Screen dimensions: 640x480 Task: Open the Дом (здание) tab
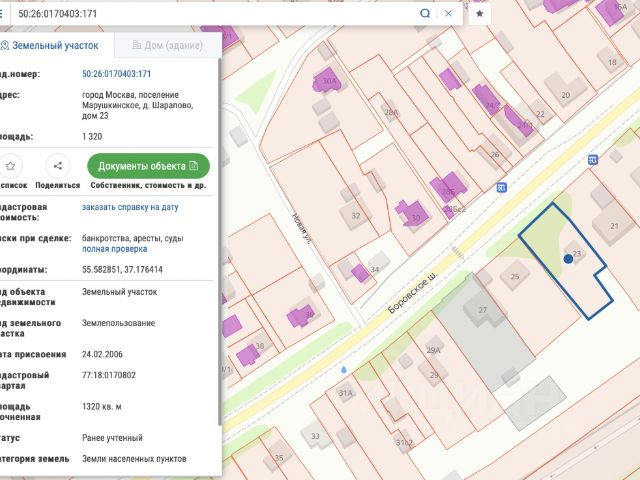[166, 46]
